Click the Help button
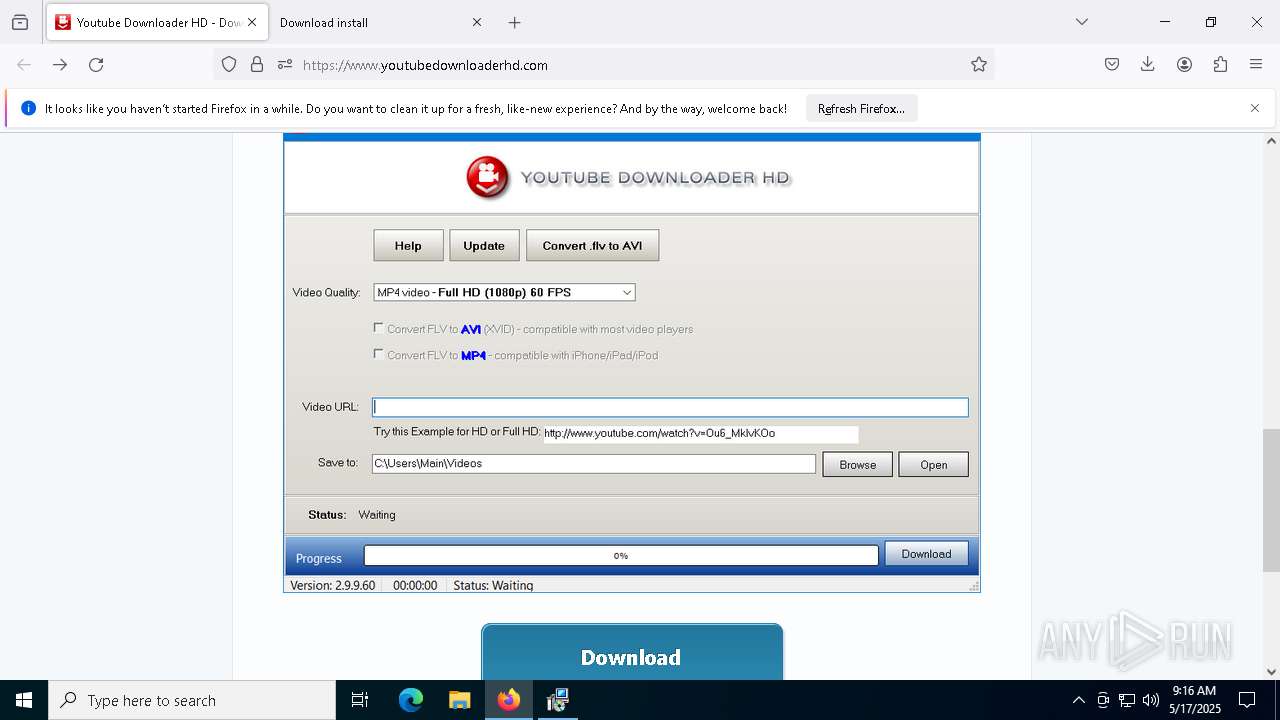Image resolution: width=1280 pixels, height=720 pixels. tap(408, 245)
